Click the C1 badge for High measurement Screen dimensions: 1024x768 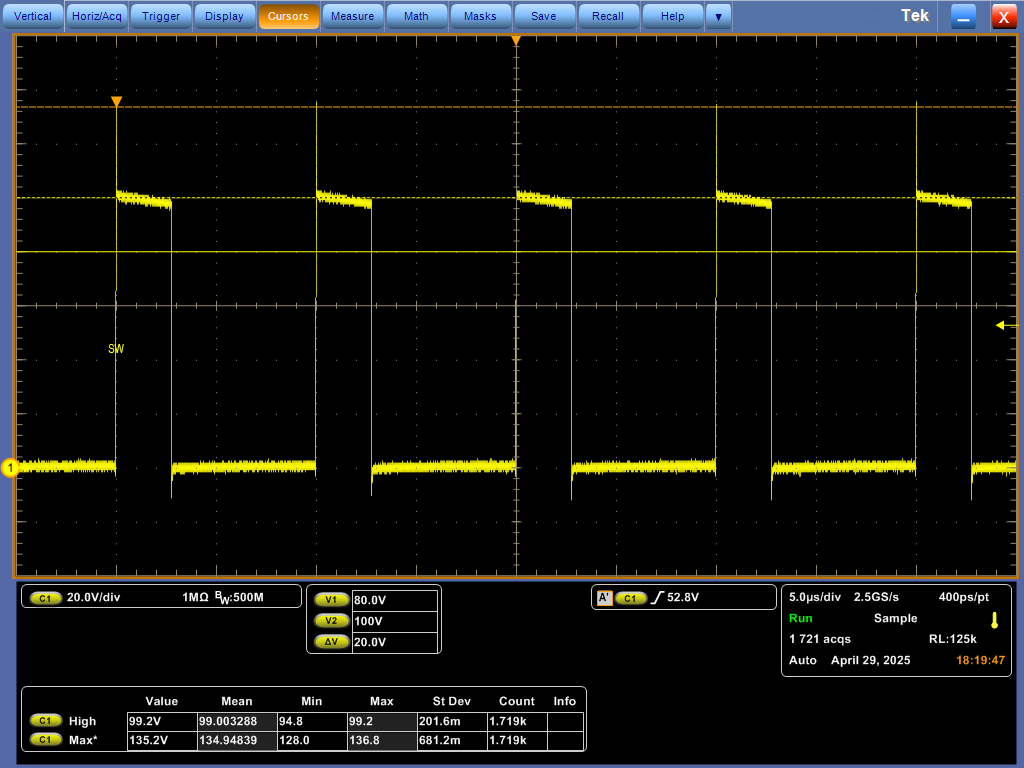click(x=44, y=721)
